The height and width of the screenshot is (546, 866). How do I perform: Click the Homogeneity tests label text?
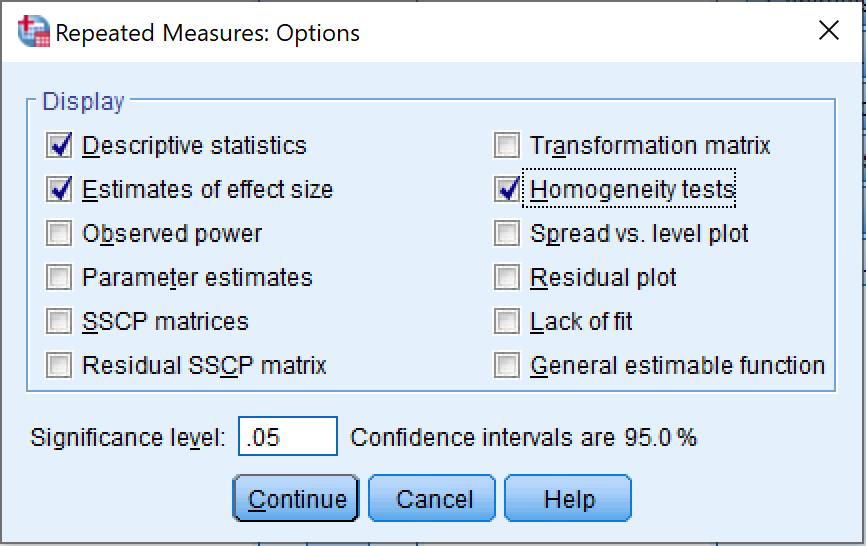point(632,190)
